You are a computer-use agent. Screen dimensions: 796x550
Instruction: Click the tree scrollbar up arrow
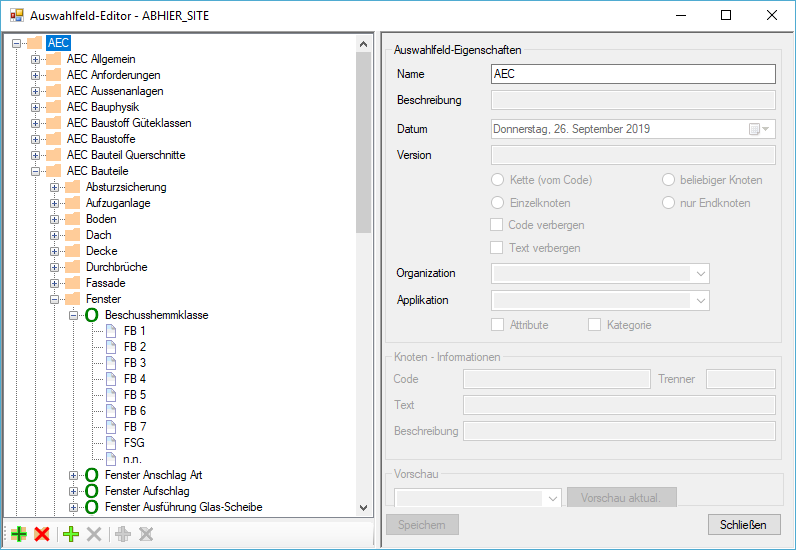[363, 44]
